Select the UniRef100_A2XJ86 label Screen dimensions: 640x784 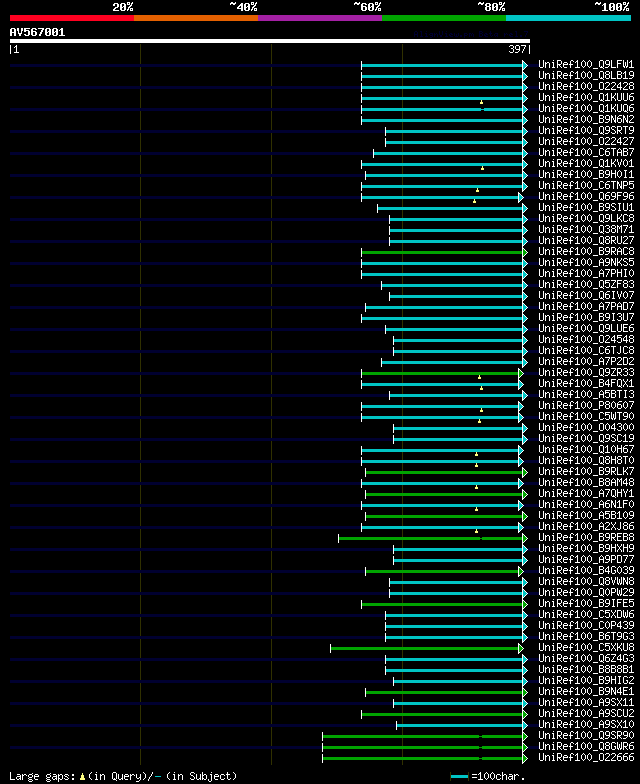[x=586, y=526]
